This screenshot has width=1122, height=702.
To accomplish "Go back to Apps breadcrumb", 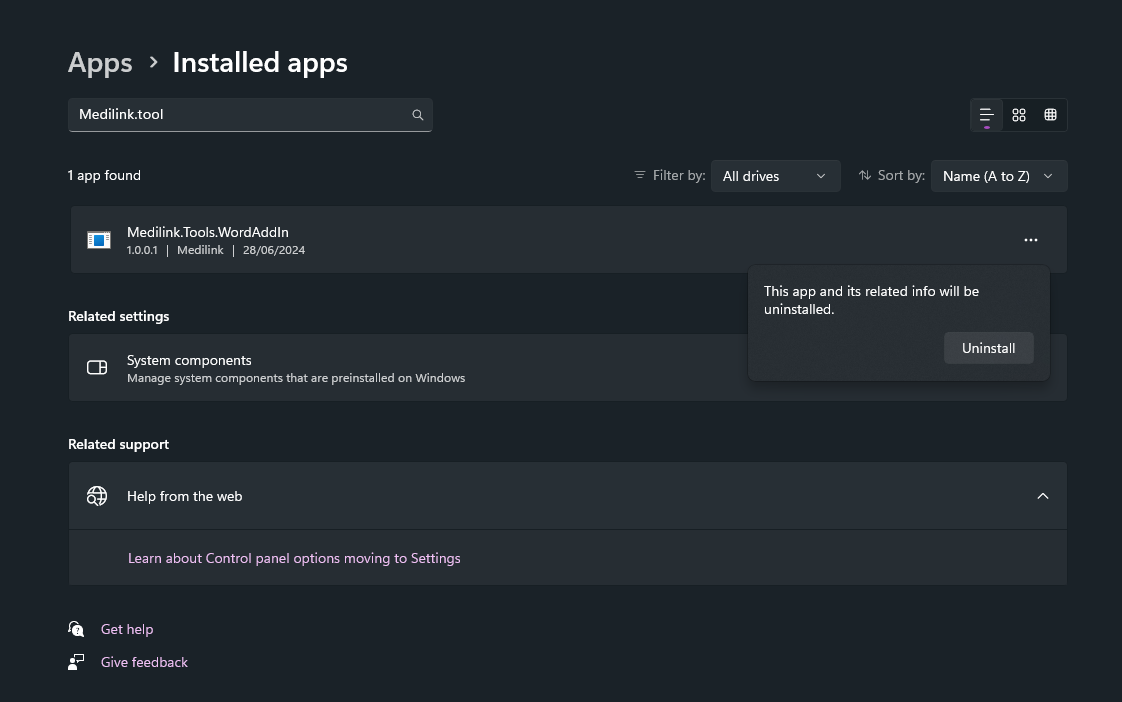I will (100, 63).
